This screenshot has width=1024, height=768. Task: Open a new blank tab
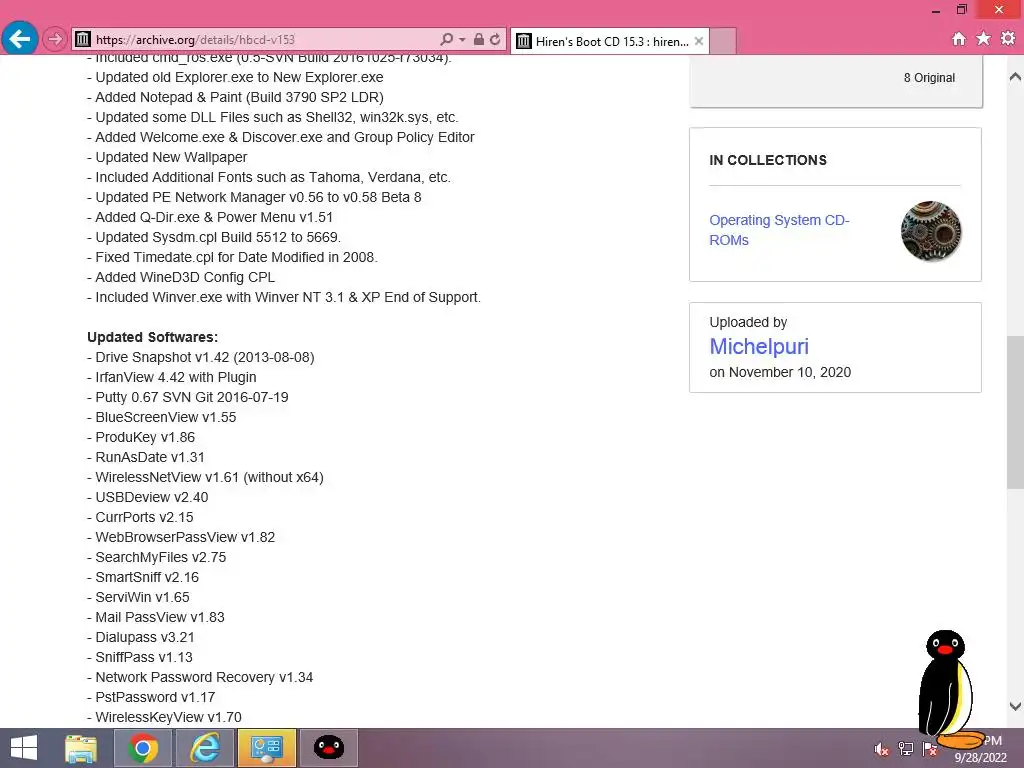(x=723, y=41)
